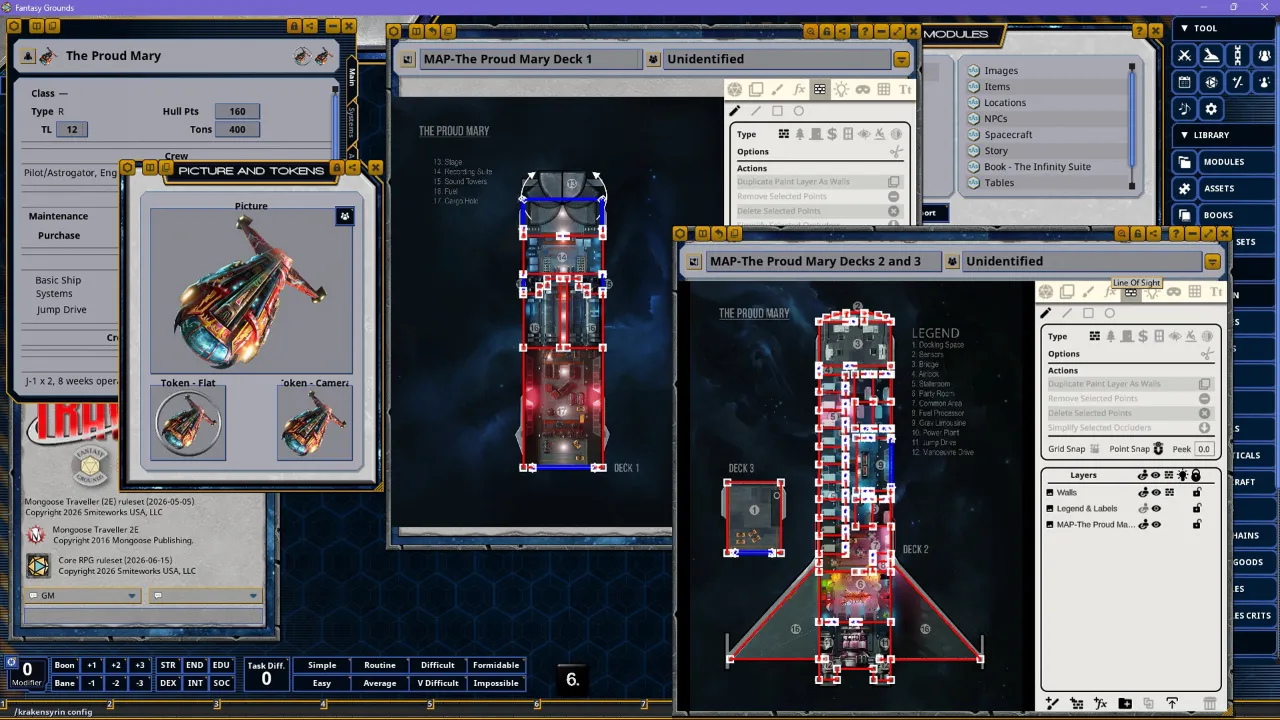
Task: Select the Line Of Sight toolbar icon in Decks 2 and 3
Action: pos(1131,292)
